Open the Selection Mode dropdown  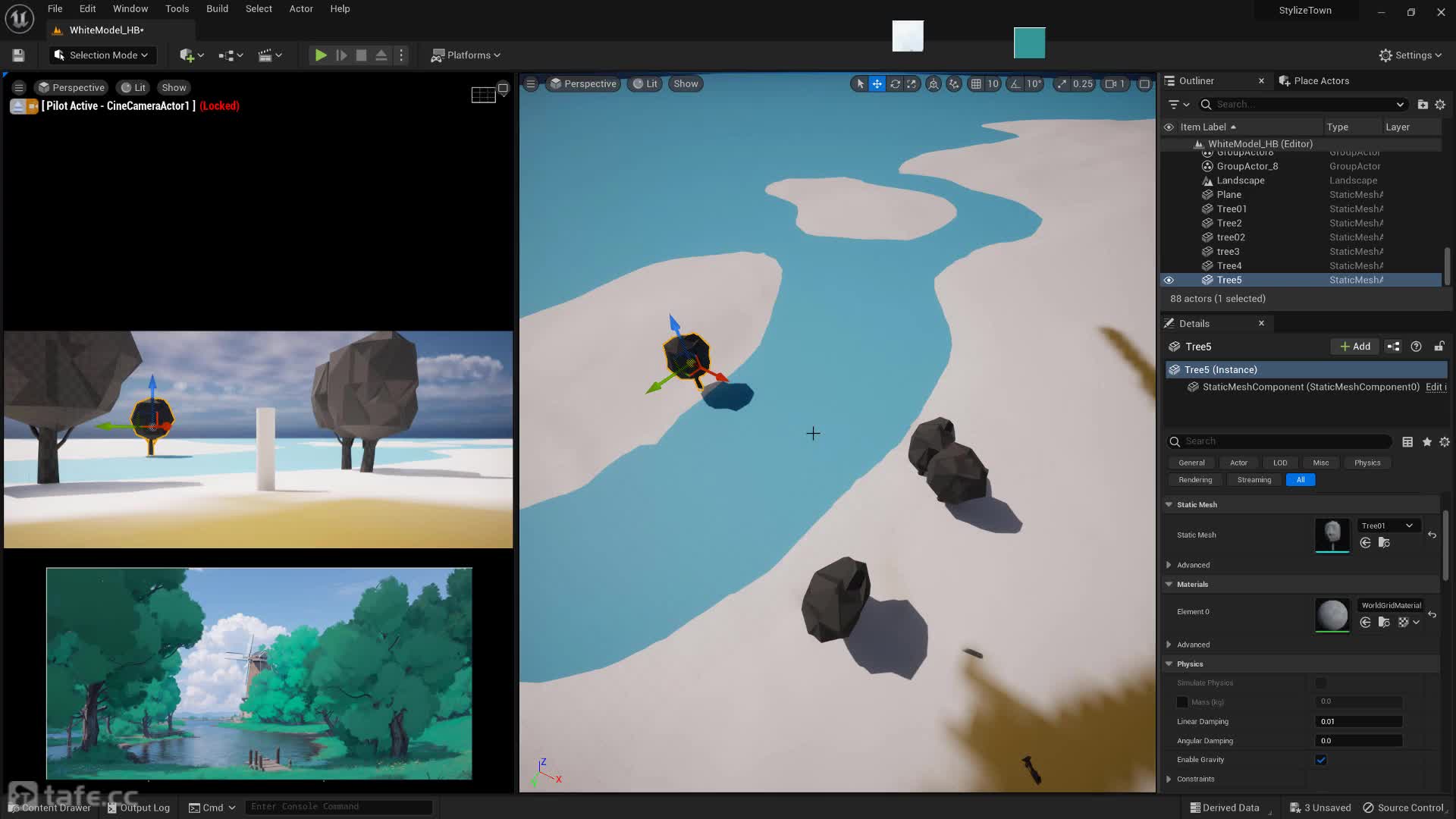(102, 55)
